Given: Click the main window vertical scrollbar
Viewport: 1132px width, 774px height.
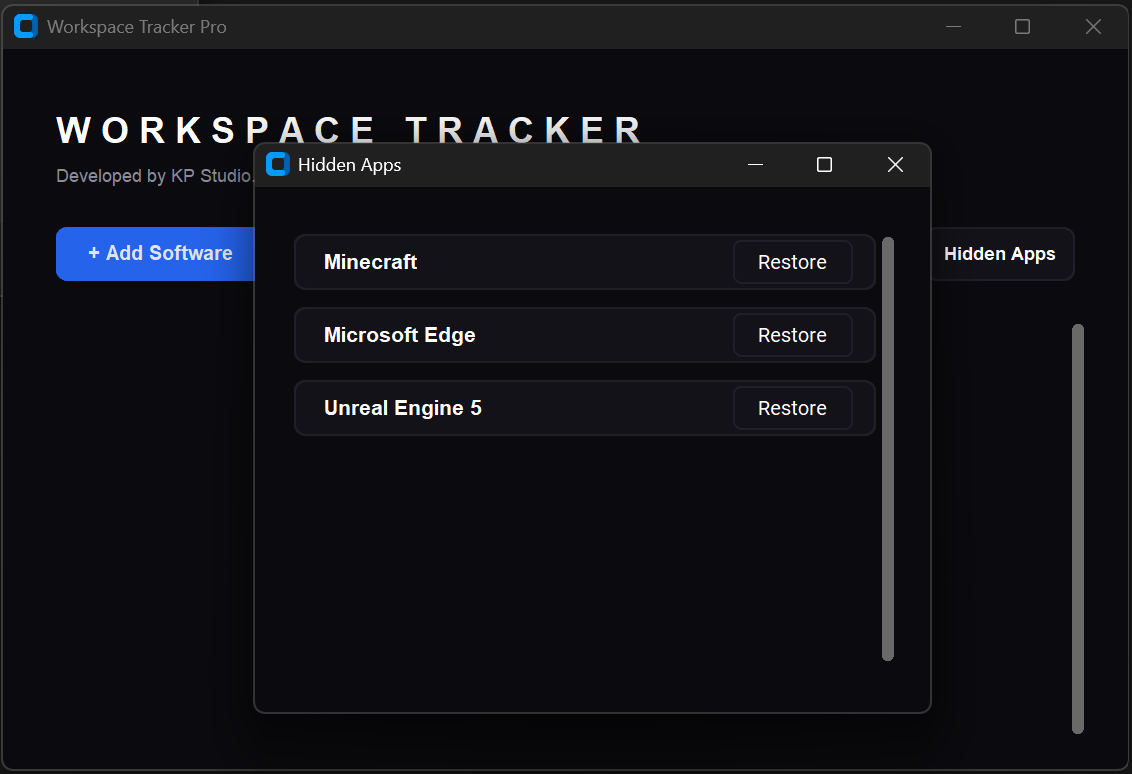Looking at the screenshot, I should pos(1078,528).
